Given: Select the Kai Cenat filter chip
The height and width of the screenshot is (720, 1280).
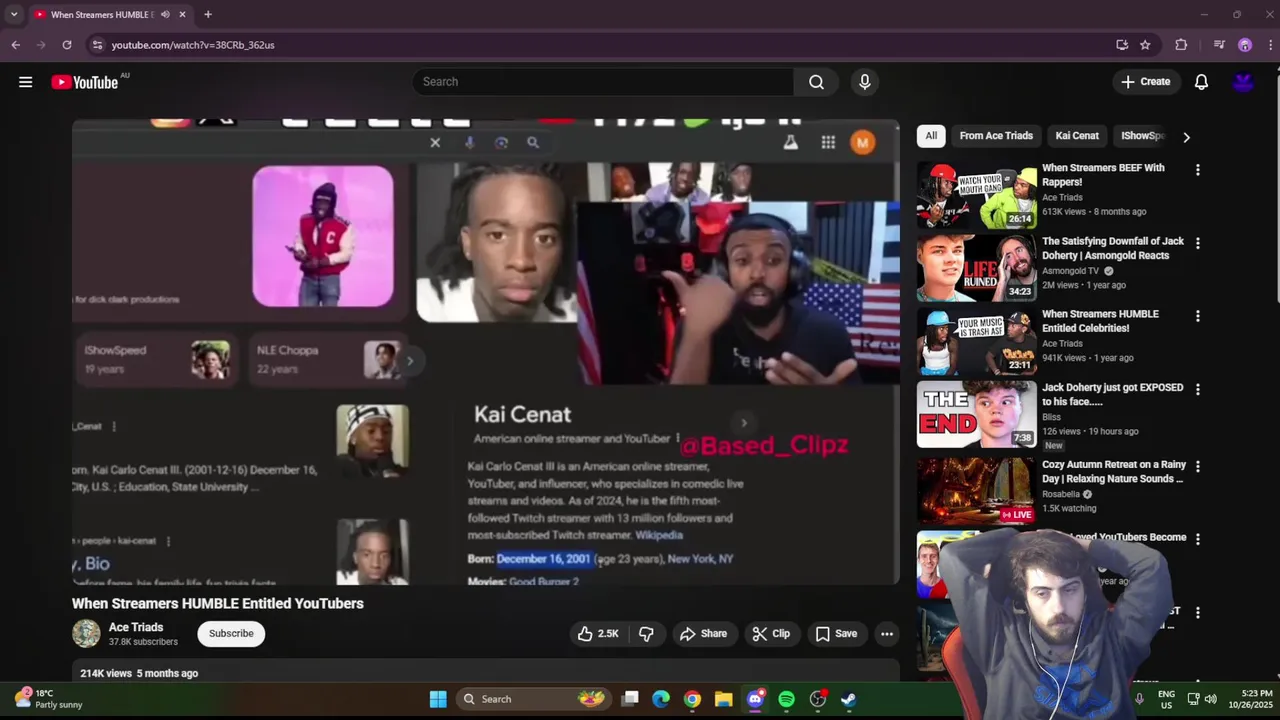Looking at the screenshot, I should click(x=1077, y=136).
